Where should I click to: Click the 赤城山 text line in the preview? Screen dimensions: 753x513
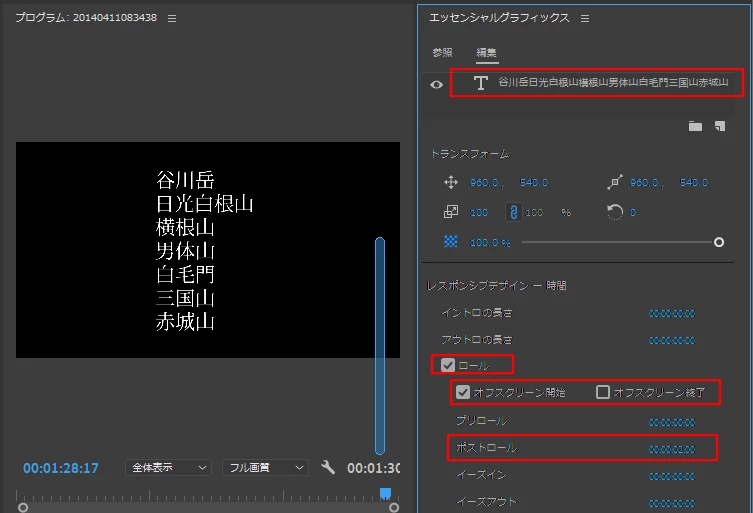(x=185, y=322)
